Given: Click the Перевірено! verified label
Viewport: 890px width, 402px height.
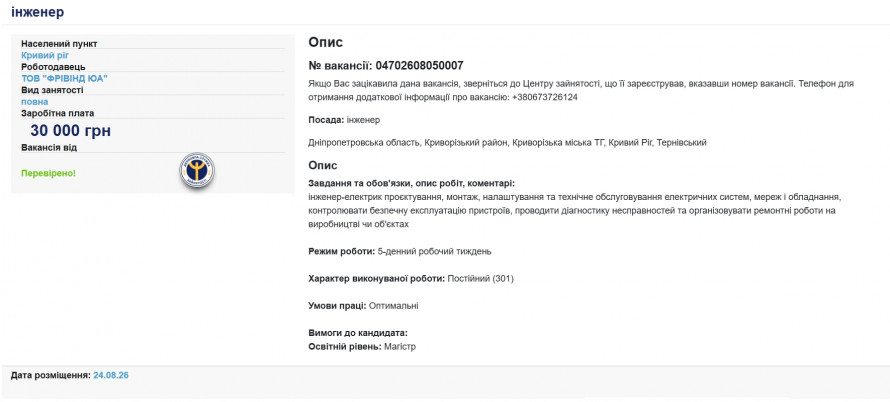Looking at the screenshot, I should 48,173.
